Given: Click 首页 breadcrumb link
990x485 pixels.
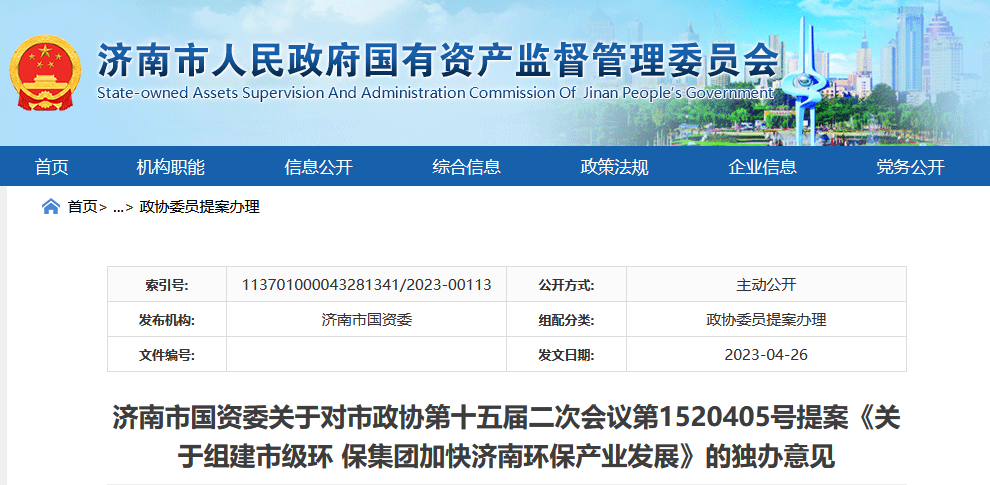Looking at the screenshot, I should [x=83, y=207].
